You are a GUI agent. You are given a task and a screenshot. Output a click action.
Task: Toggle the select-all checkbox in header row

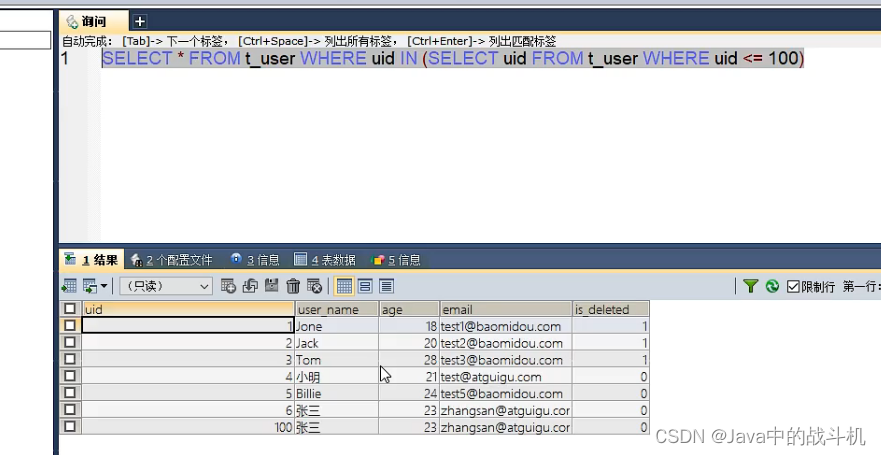(x=70, y=308)
